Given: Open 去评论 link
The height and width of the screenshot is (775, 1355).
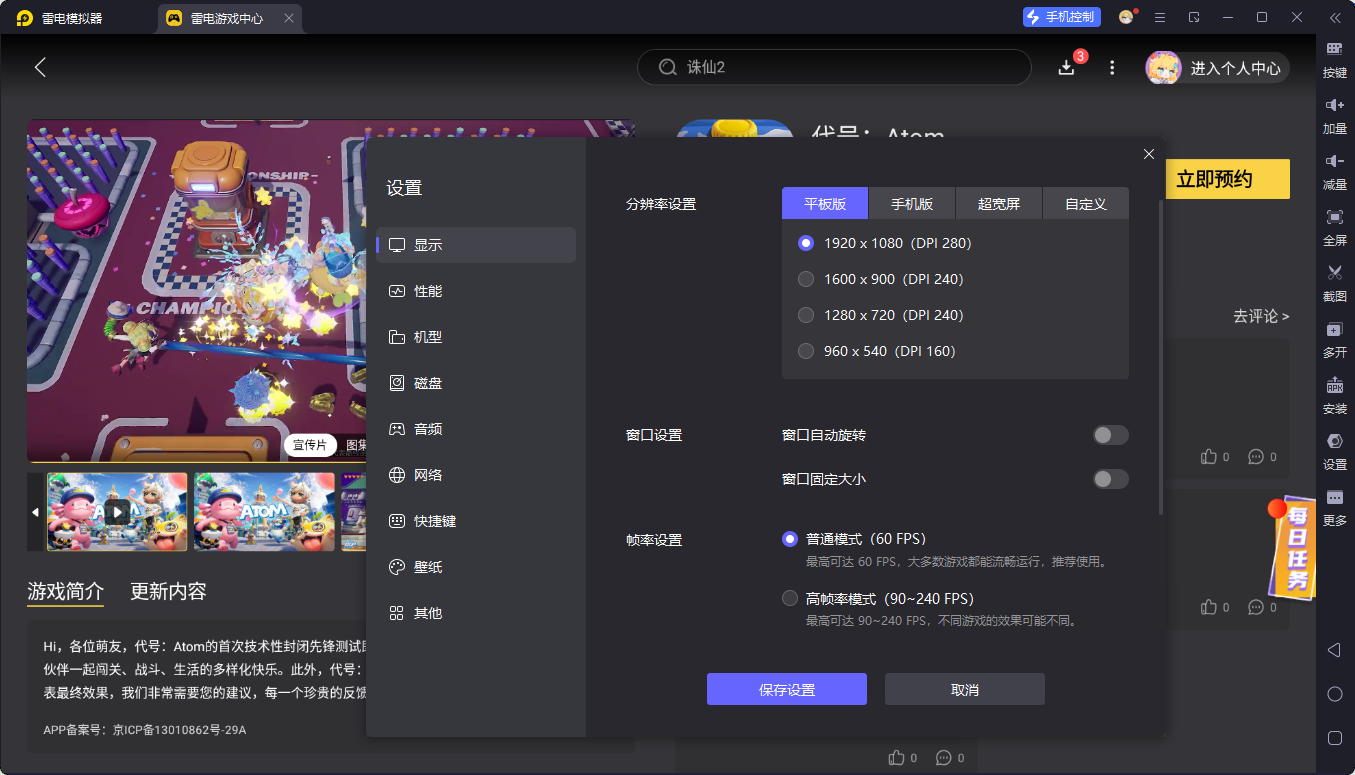Looking at the screenshot, I should pos(1261,316).
